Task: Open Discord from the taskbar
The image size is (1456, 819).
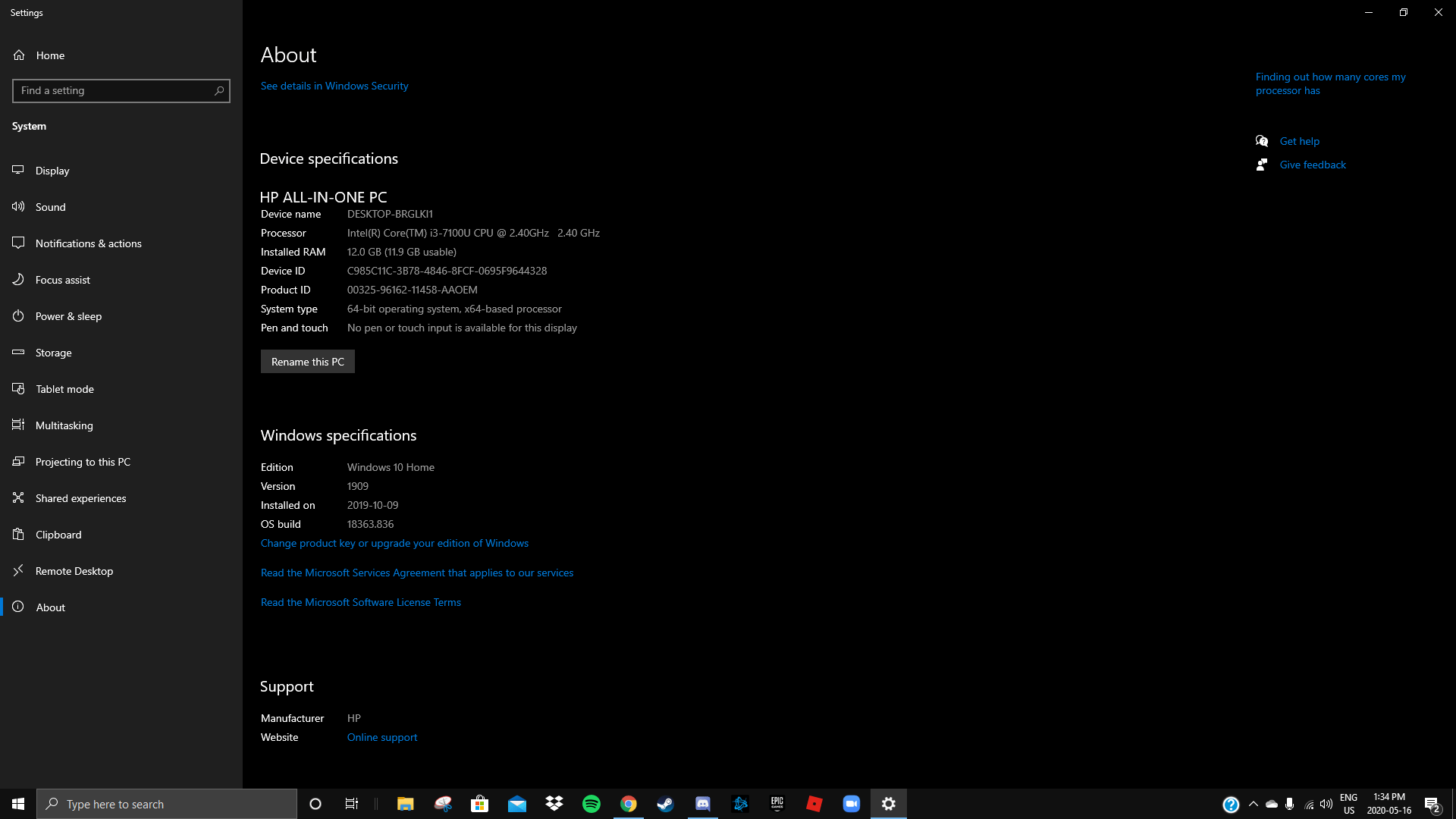Action: [703, 804]
